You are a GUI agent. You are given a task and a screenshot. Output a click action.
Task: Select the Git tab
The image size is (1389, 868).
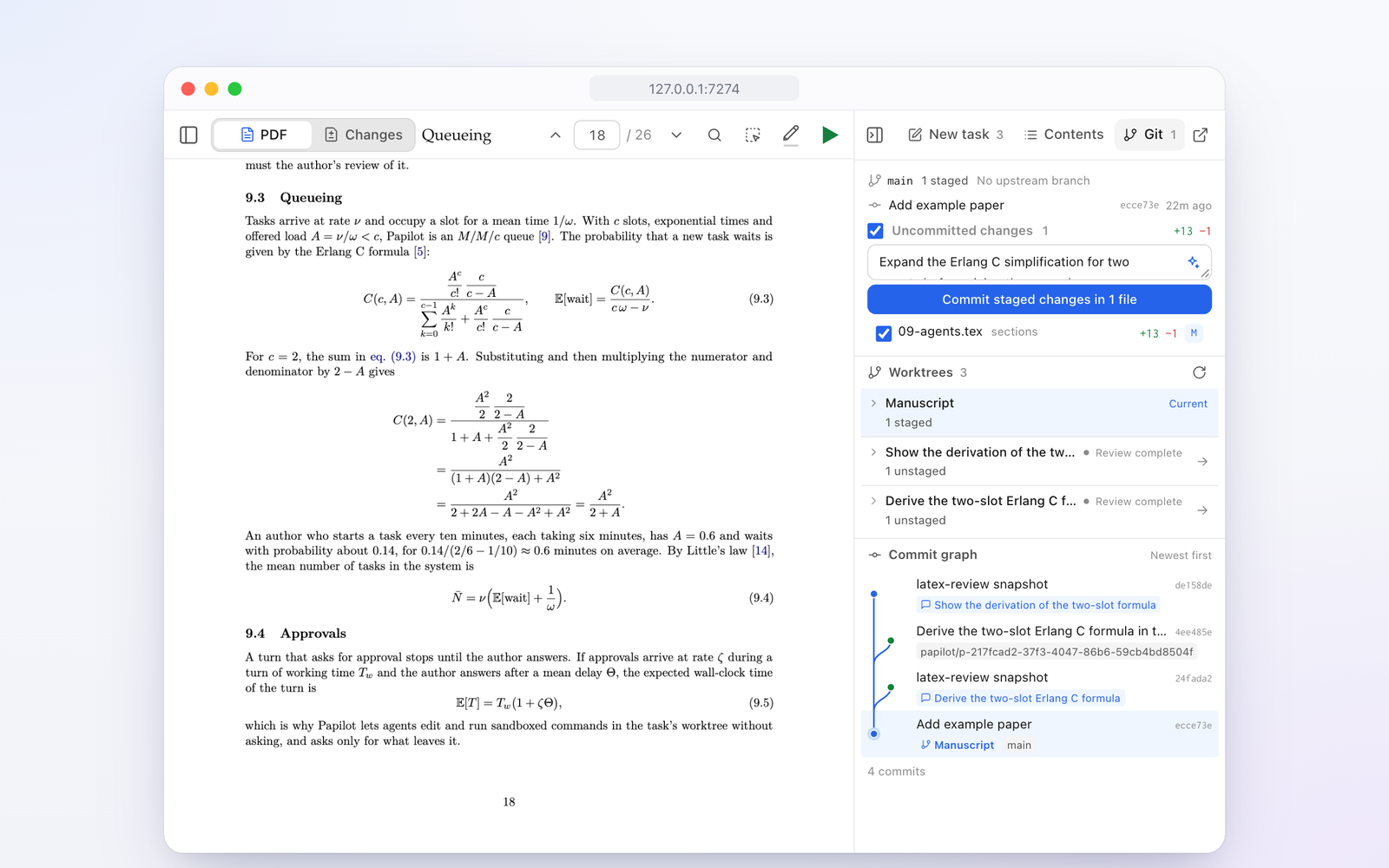(1149, 135)
